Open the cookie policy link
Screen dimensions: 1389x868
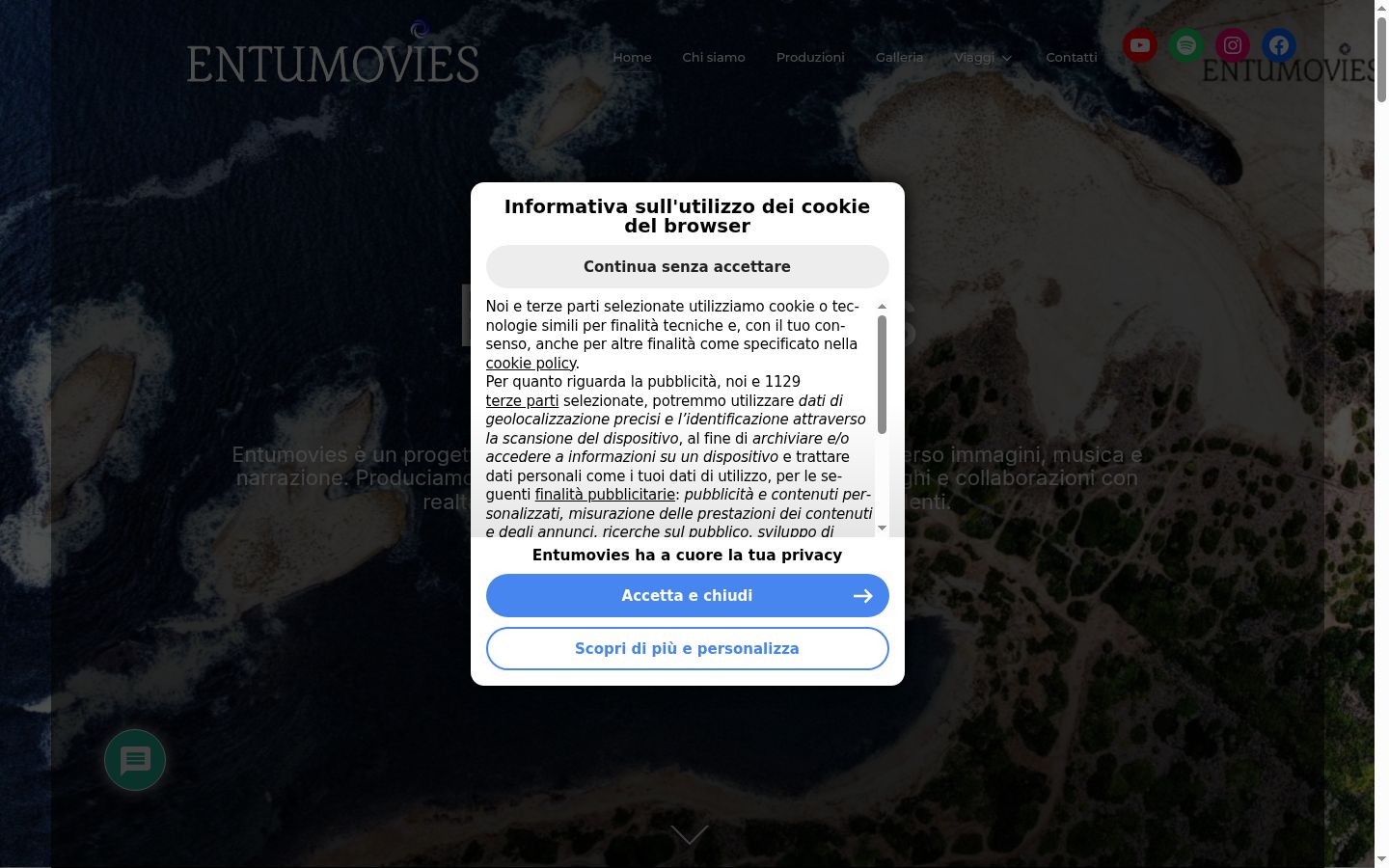coord(531,364)
